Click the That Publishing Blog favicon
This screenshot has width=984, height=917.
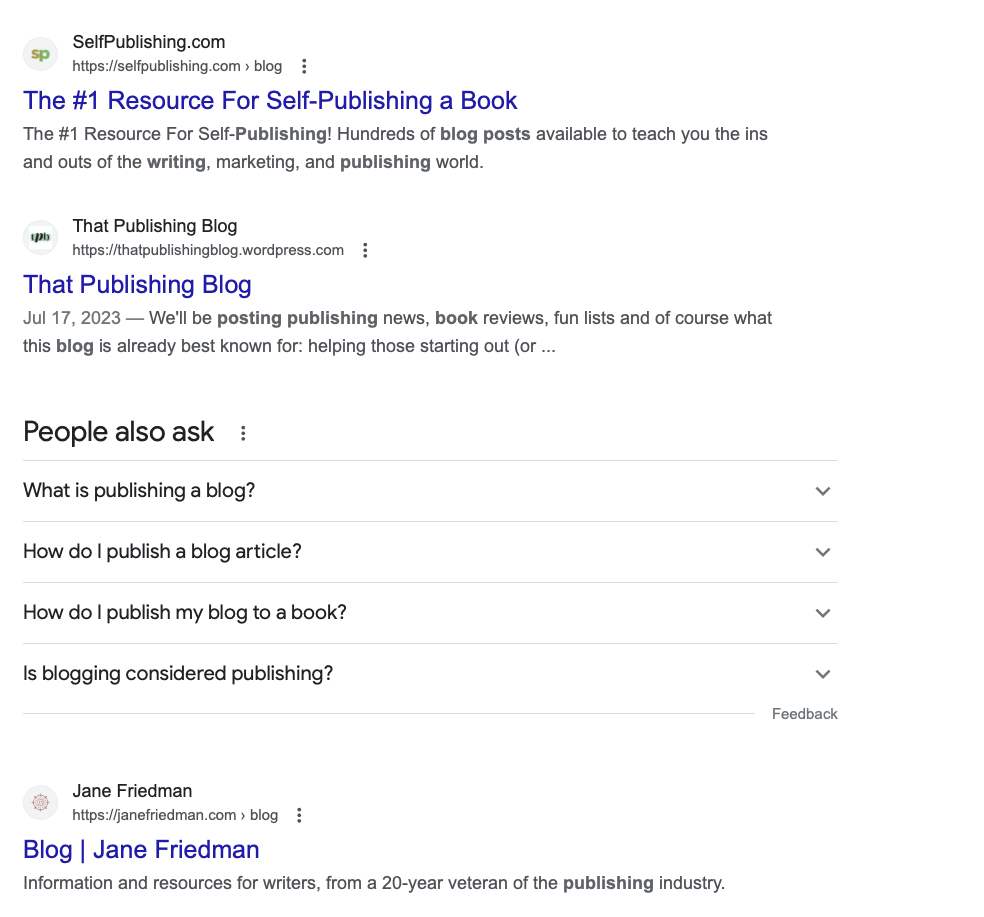point(41,238)
